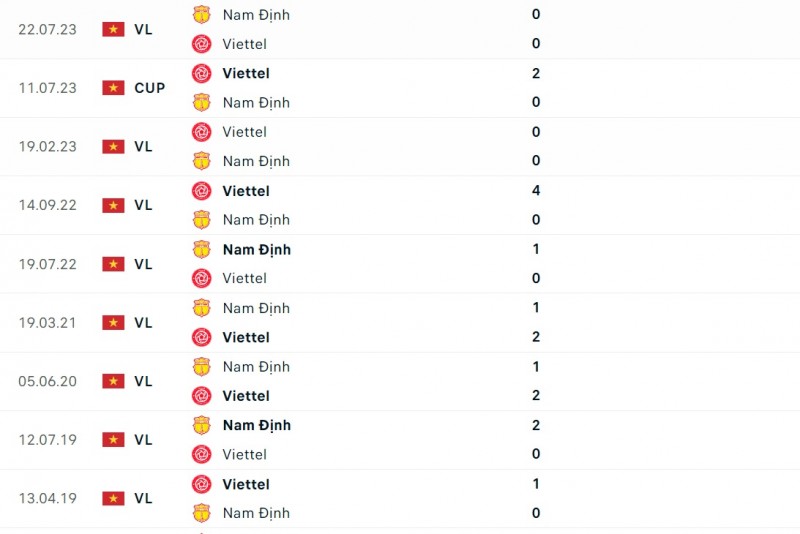Click Vietnam flag for 19.03.21 match
The width and height of the screenshot is (800, 534).
pos(113,322)
